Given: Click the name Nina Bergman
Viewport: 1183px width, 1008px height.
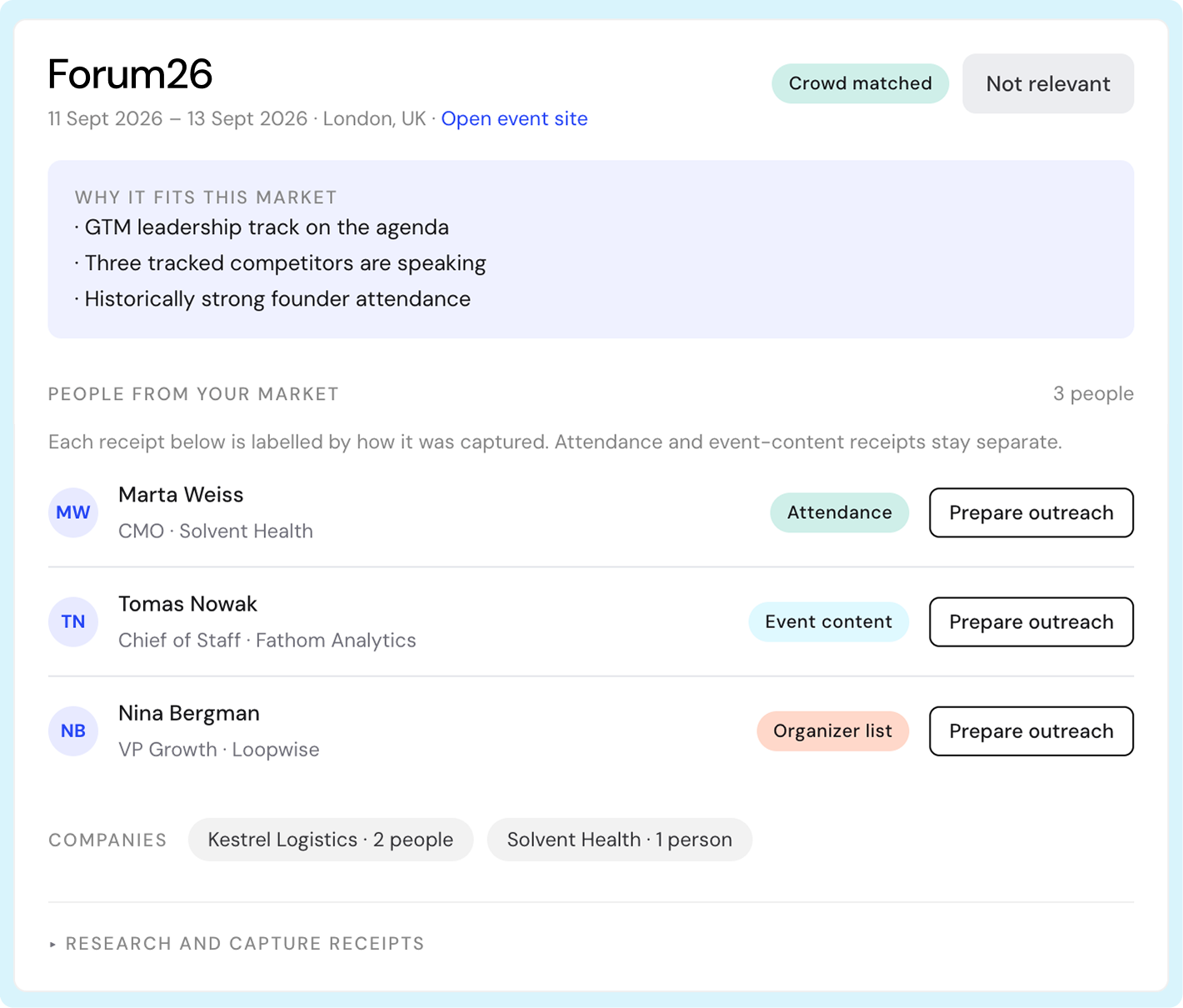Looking at the screenshot, I should point(189,713).
